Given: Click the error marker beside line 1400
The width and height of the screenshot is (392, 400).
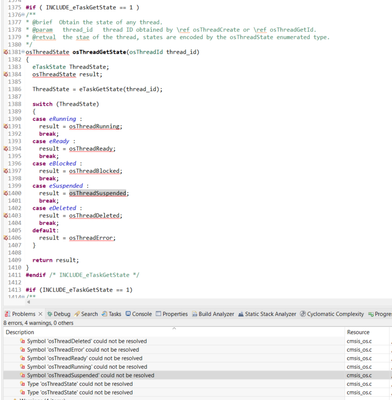Looking at the screenshot, I should tap(5, 193).
